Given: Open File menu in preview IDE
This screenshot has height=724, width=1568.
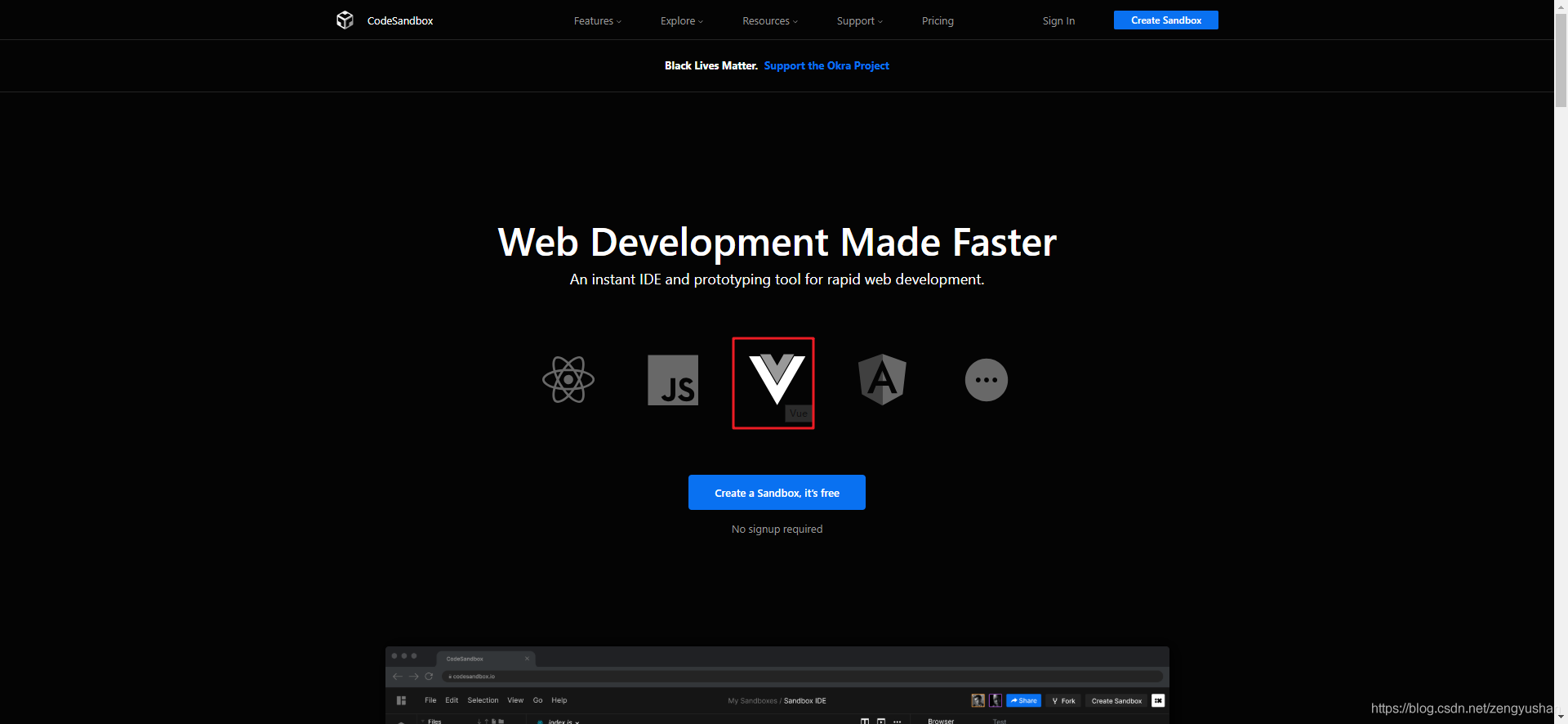Looking at the screenshot, I should point(430,700).
